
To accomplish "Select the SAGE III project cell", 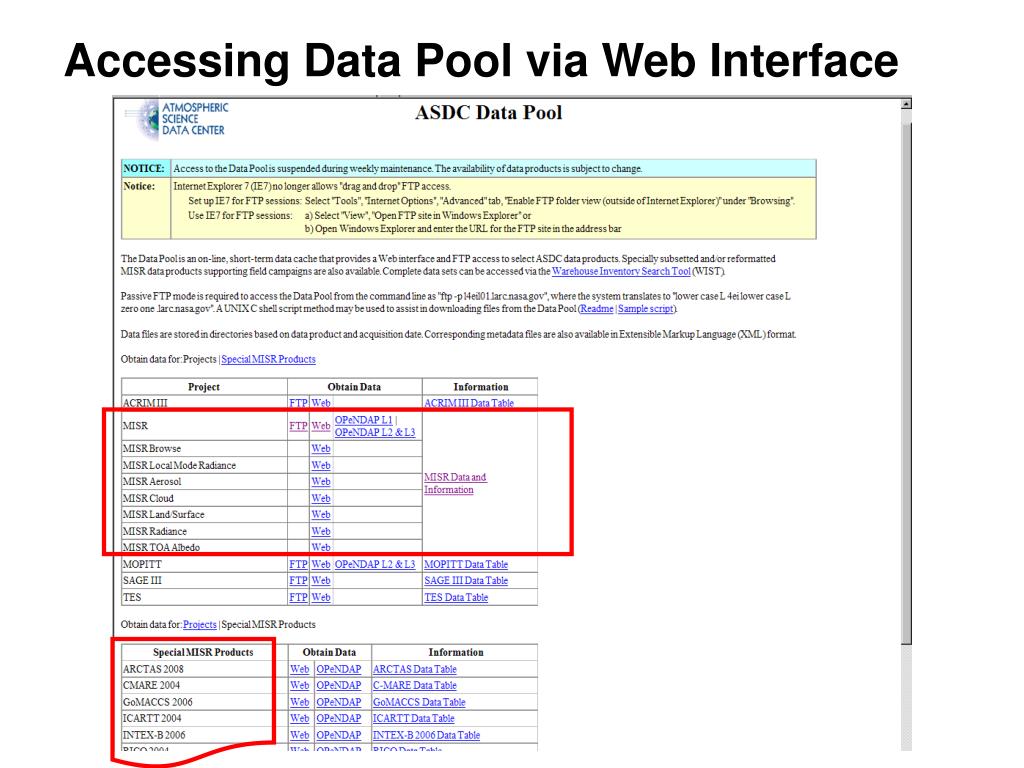I will pyautogui.click(x=204, y=581).
